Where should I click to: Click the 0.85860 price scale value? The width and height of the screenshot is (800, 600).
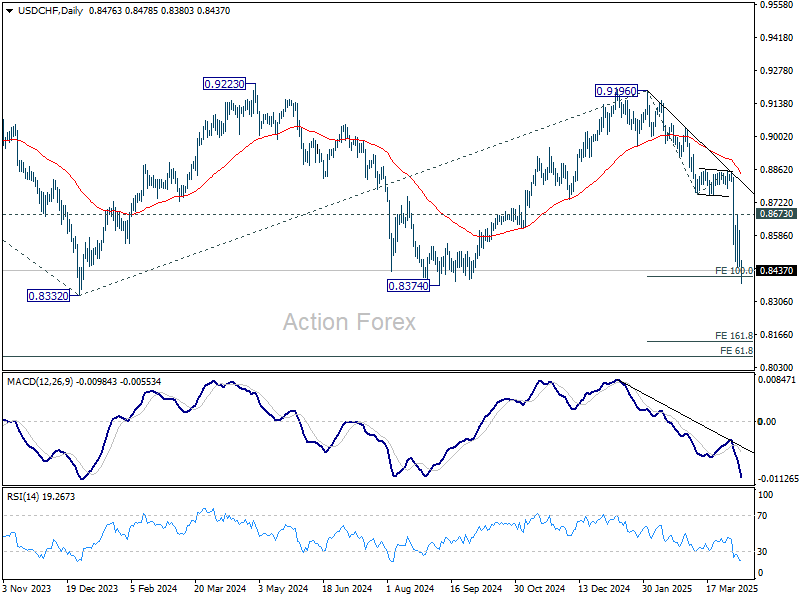777,236
